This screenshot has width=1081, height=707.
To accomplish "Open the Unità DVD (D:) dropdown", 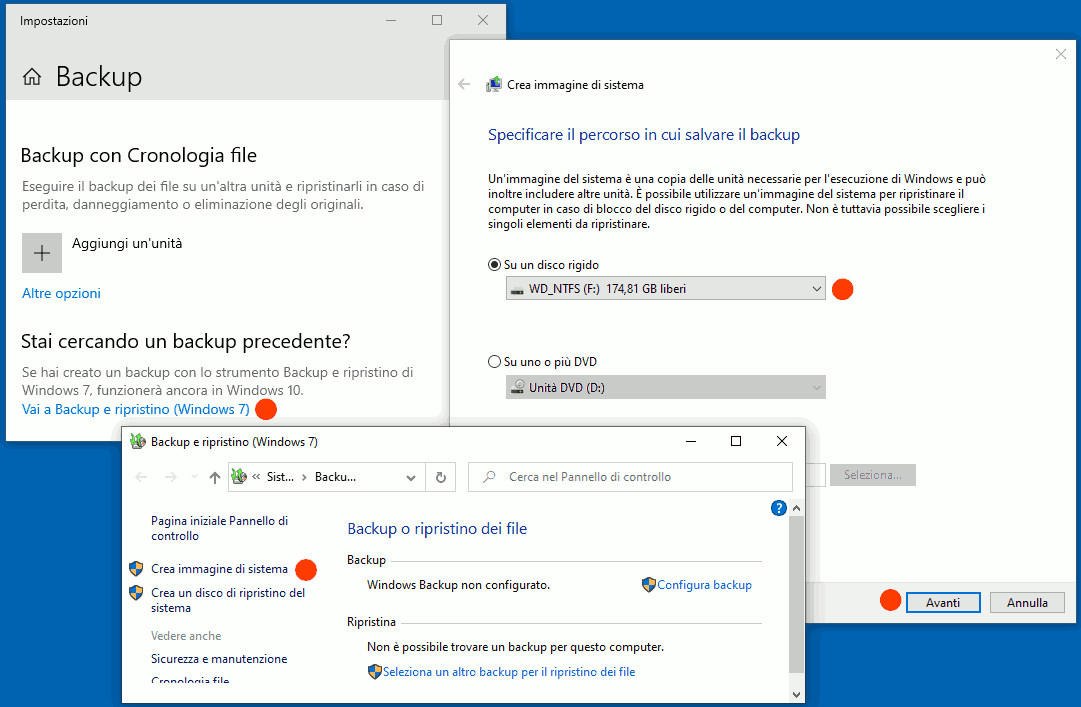I will [x=665, y=387].
